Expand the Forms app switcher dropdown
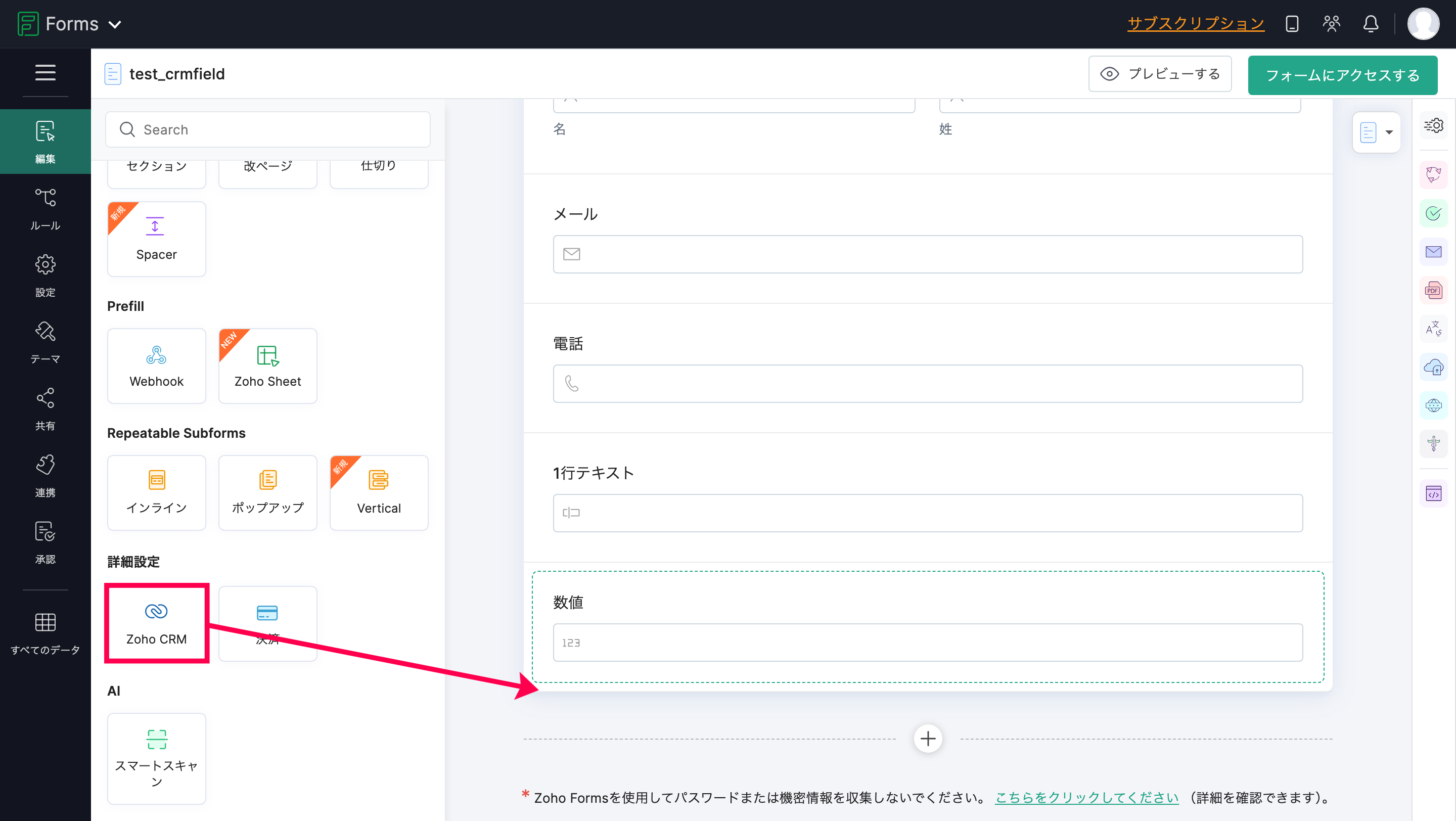 [x=115, y=24]
